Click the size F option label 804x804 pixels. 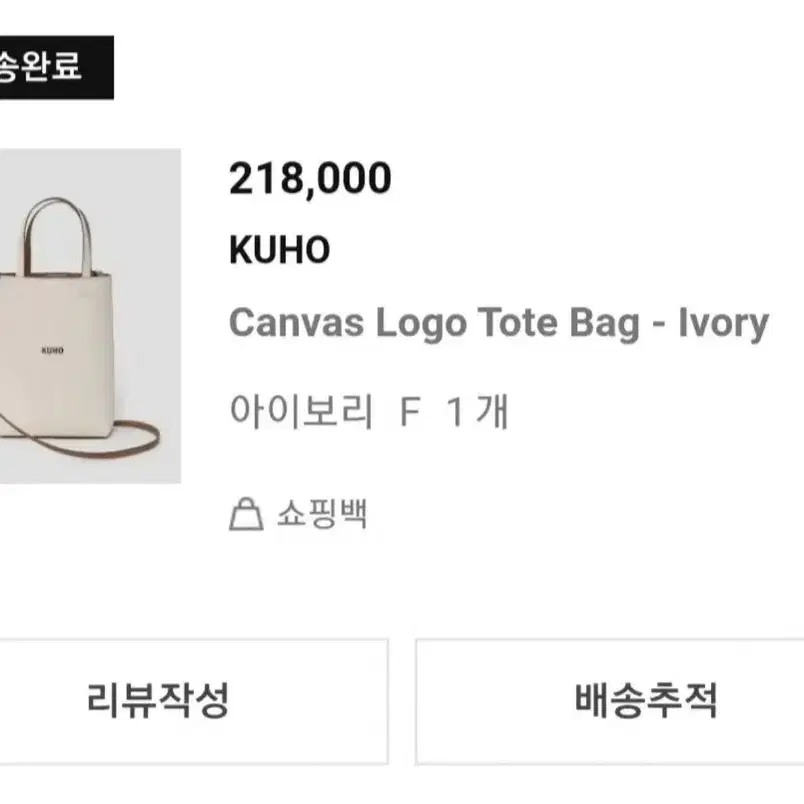click(411, 412)
